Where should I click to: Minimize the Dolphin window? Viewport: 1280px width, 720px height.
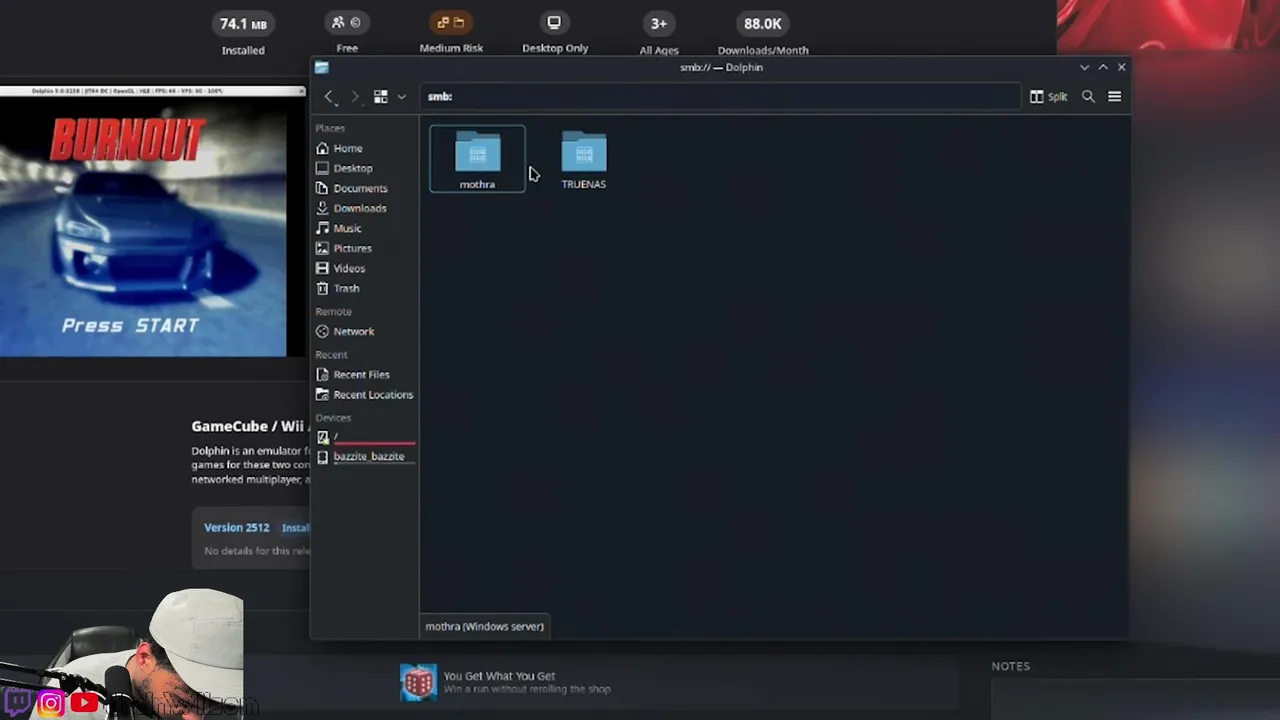[x=1084, y=67]
